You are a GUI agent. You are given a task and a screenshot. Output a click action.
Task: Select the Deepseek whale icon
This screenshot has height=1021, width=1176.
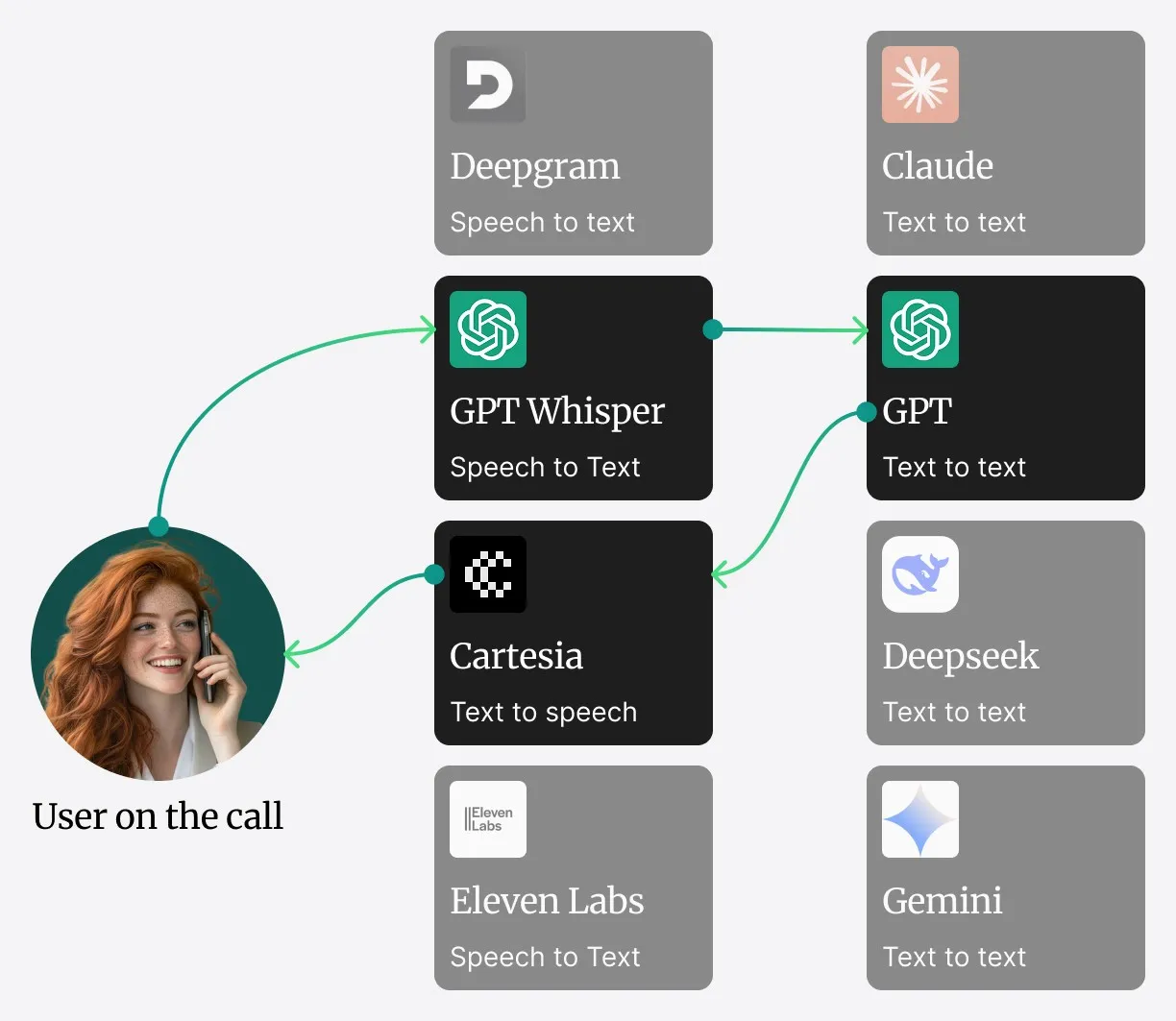click(919, 574)
